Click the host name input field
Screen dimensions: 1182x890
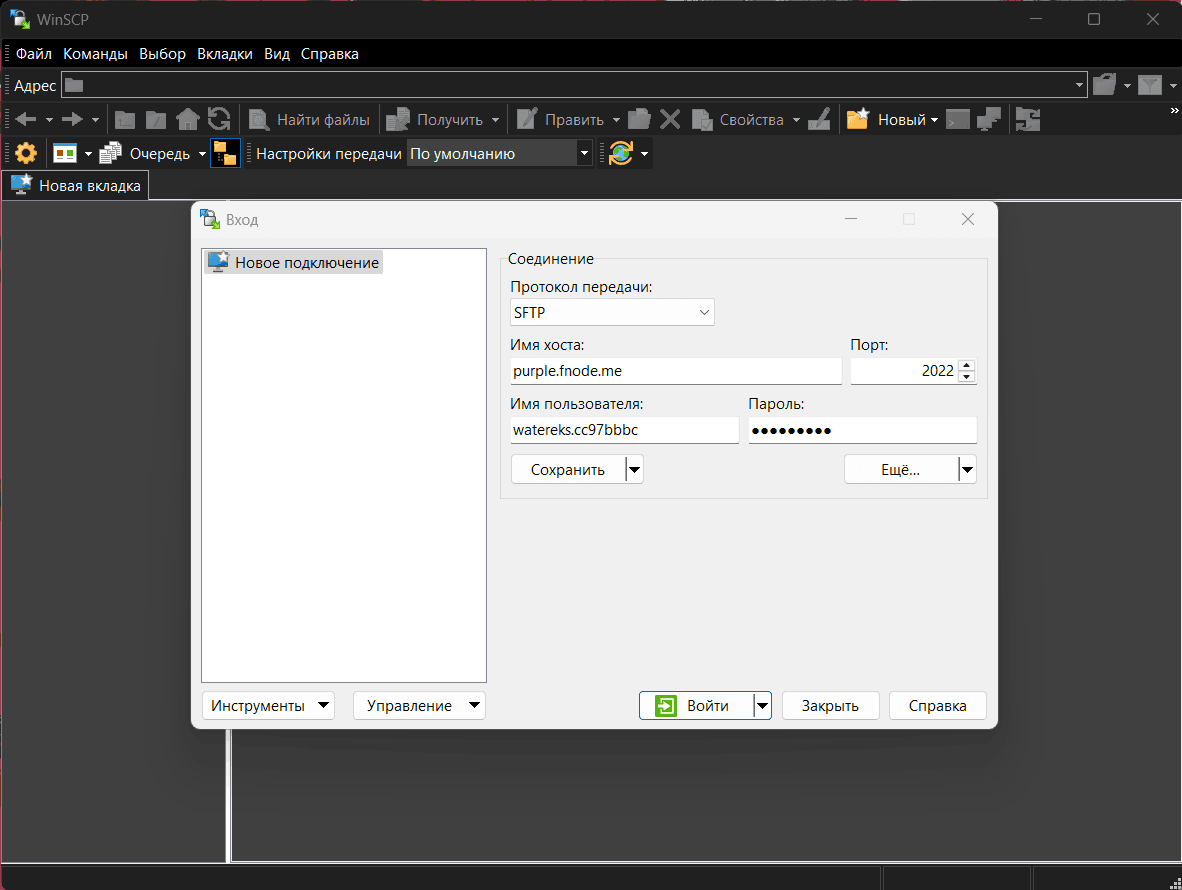675,371
